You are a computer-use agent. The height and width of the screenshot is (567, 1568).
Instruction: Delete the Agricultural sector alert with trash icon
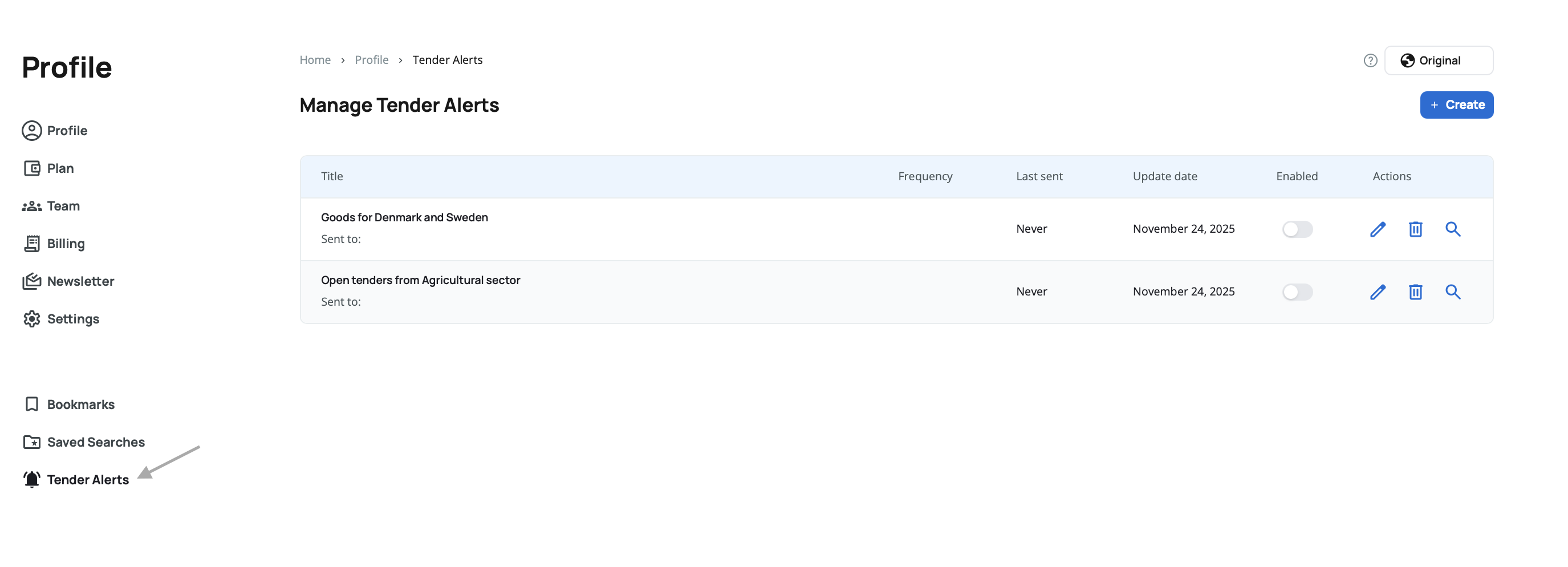(1415, 291)
